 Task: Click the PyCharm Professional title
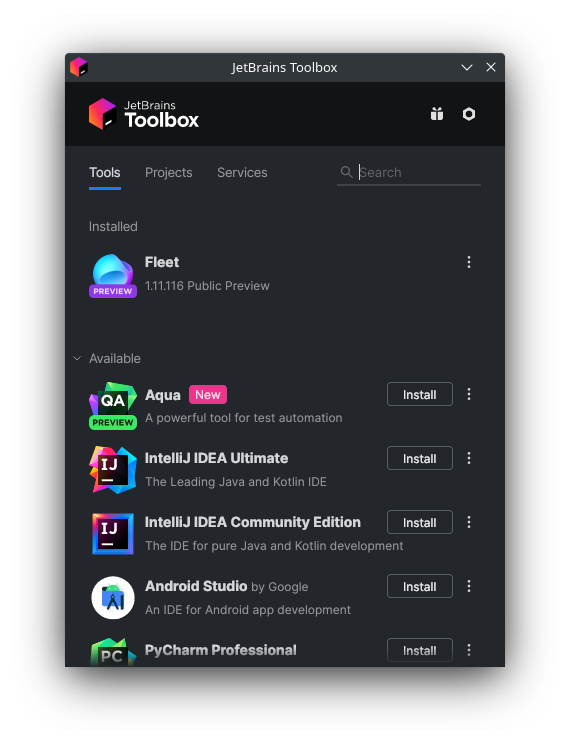pyautogui.click(x=221, y=650)
